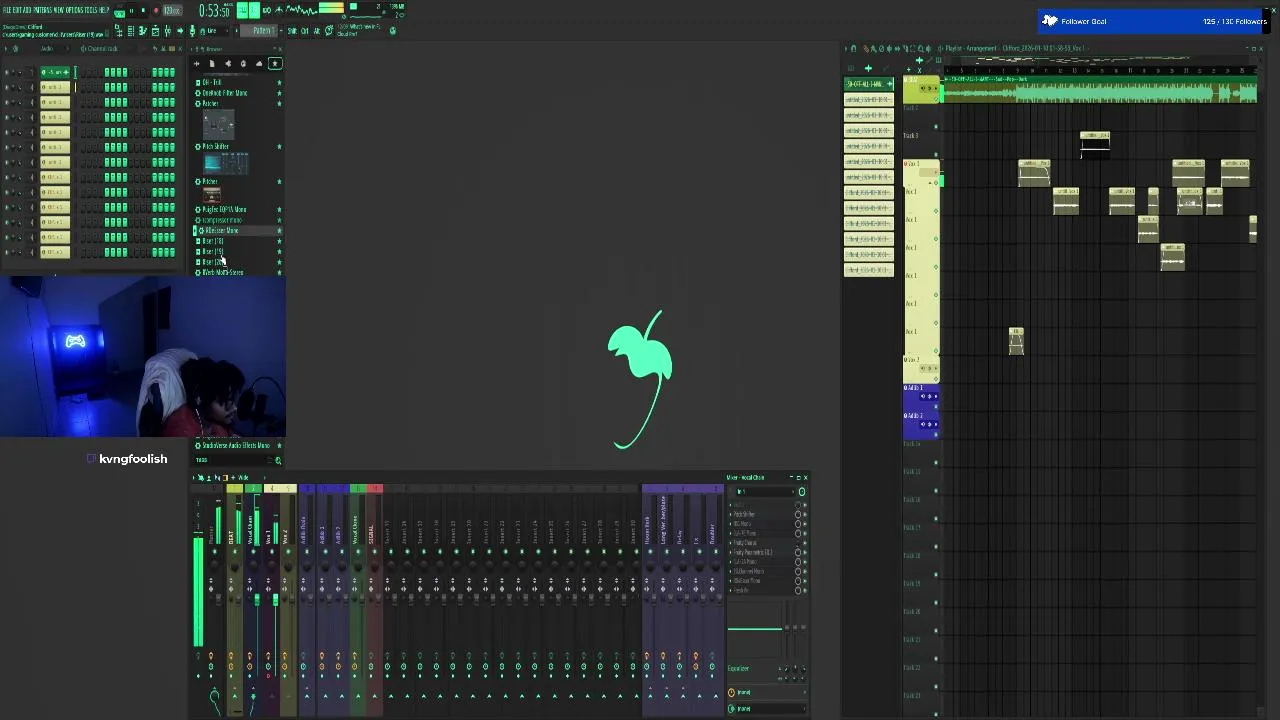Image resolution: width=1280 pixels, height=720 pixels.
Task: Click the Alt key indicator in toolbar
Action: tap(316, 31)
